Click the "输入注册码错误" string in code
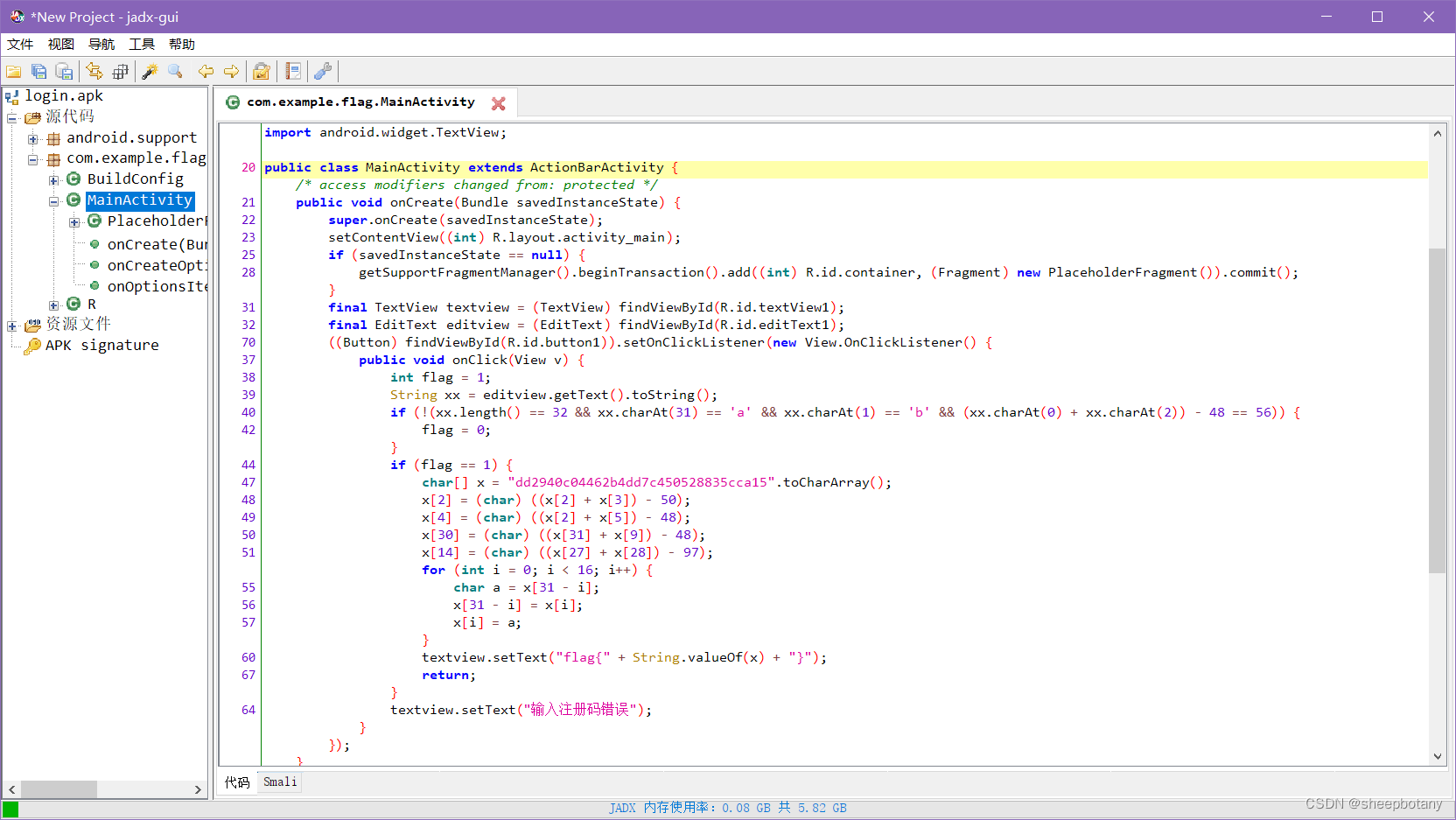1456x820 pixels. [580, 710]
